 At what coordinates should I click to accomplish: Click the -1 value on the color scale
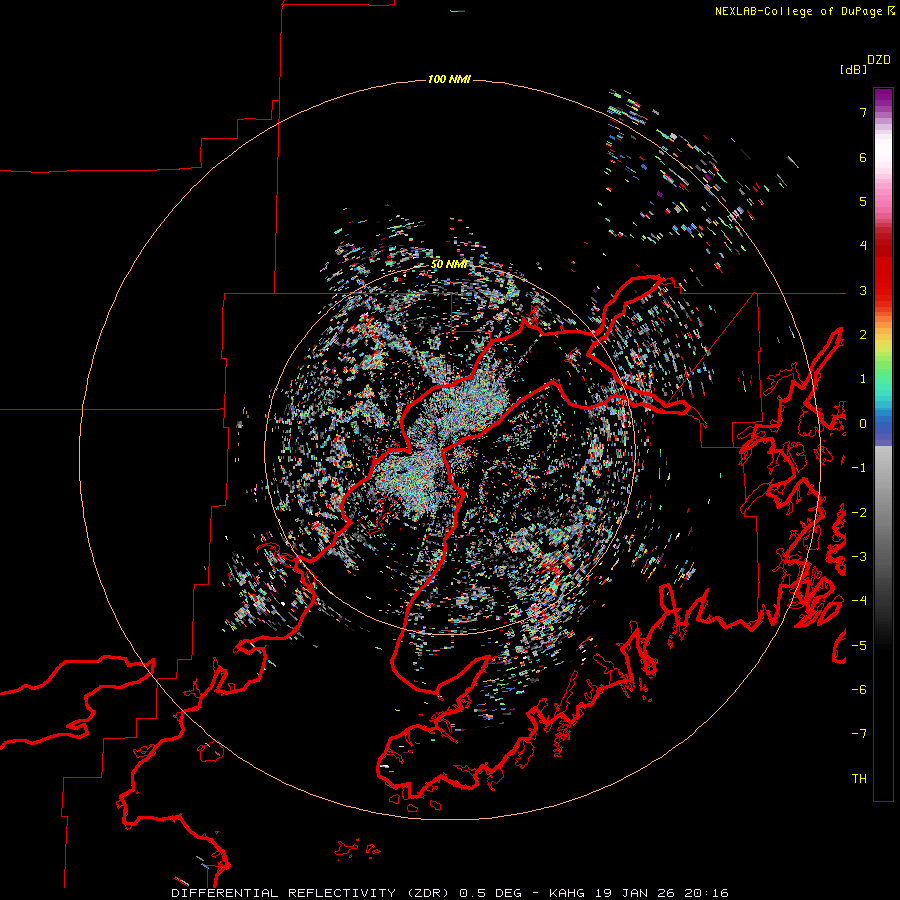(x=859, y=468)
